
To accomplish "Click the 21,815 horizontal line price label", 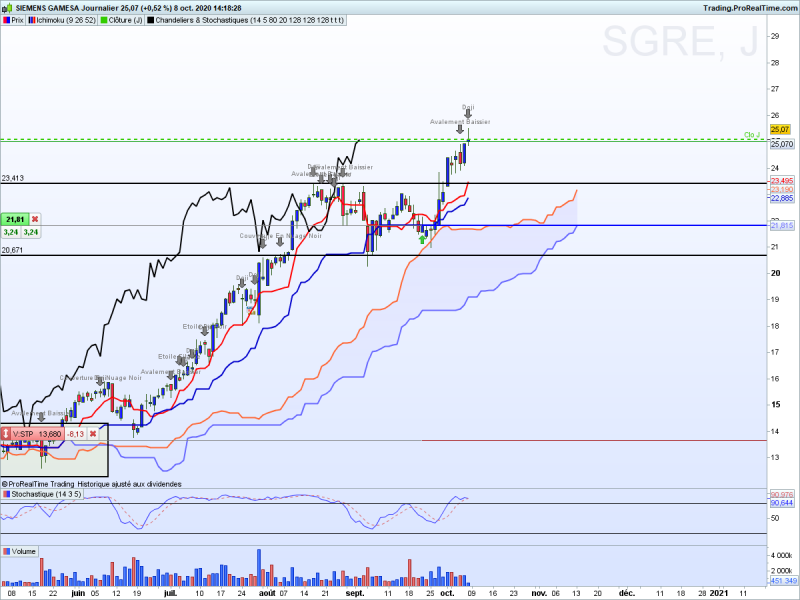I will (x=782, y=225).
